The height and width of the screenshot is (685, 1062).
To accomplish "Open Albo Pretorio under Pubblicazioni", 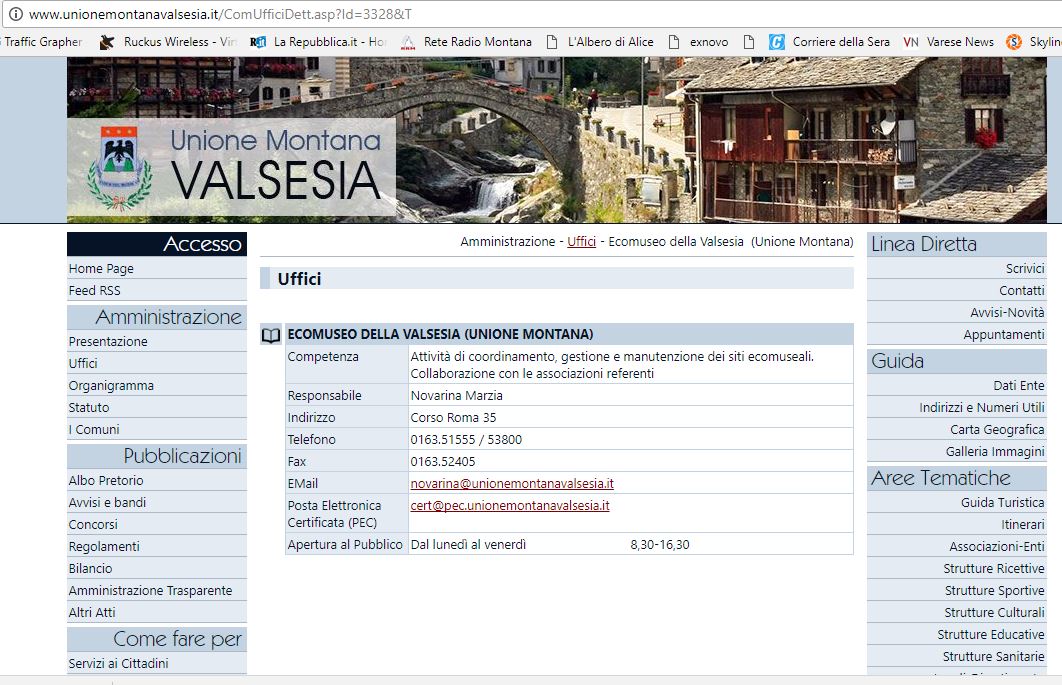I will 106,480.
